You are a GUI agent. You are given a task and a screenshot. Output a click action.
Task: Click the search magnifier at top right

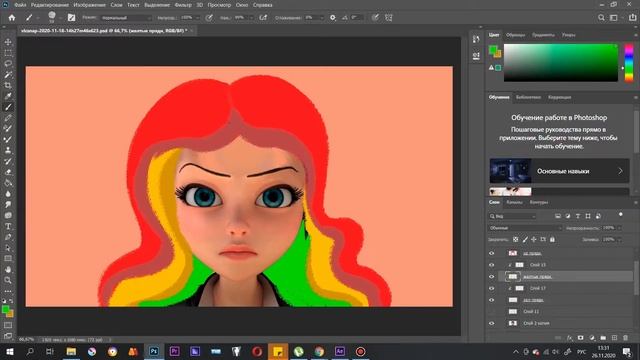coord(601,18)
